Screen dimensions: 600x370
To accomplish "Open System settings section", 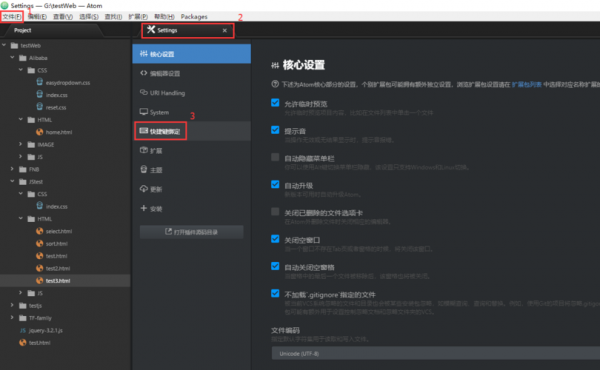I will [192, 112].
